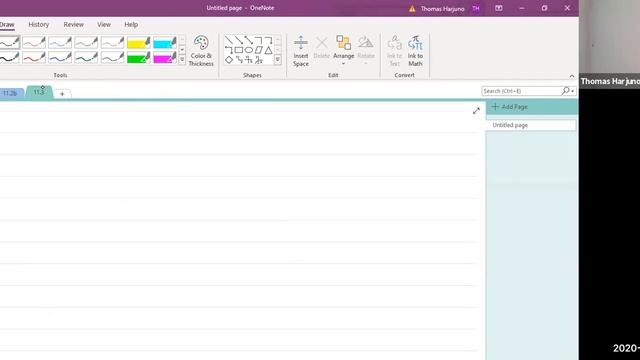
Task: Open Color & Thickness settings
Action: click(x=201, y=51)
